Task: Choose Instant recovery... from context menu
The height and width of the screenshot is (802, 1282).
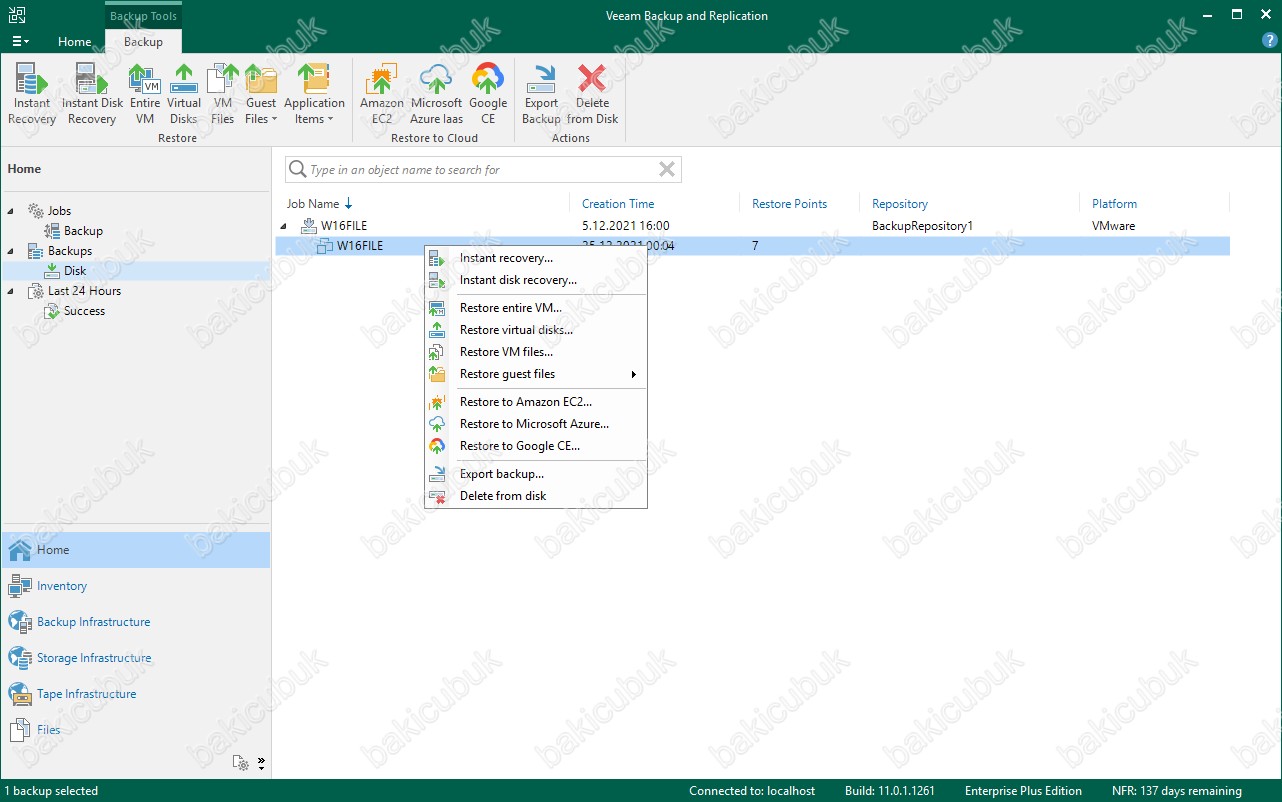Action: click(536, 258)
